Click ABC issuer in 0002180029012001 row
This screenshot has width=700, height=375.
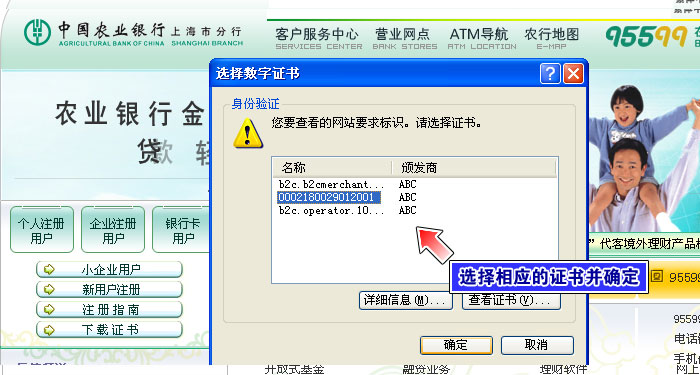click(x=407, y=197)
